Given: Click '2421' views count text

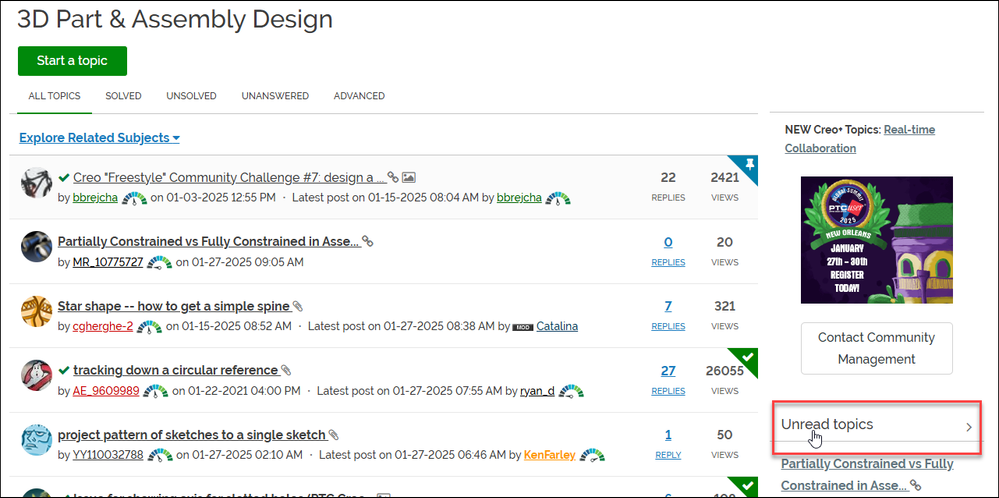Looking at the screenshot, I should tap(725, 178).
